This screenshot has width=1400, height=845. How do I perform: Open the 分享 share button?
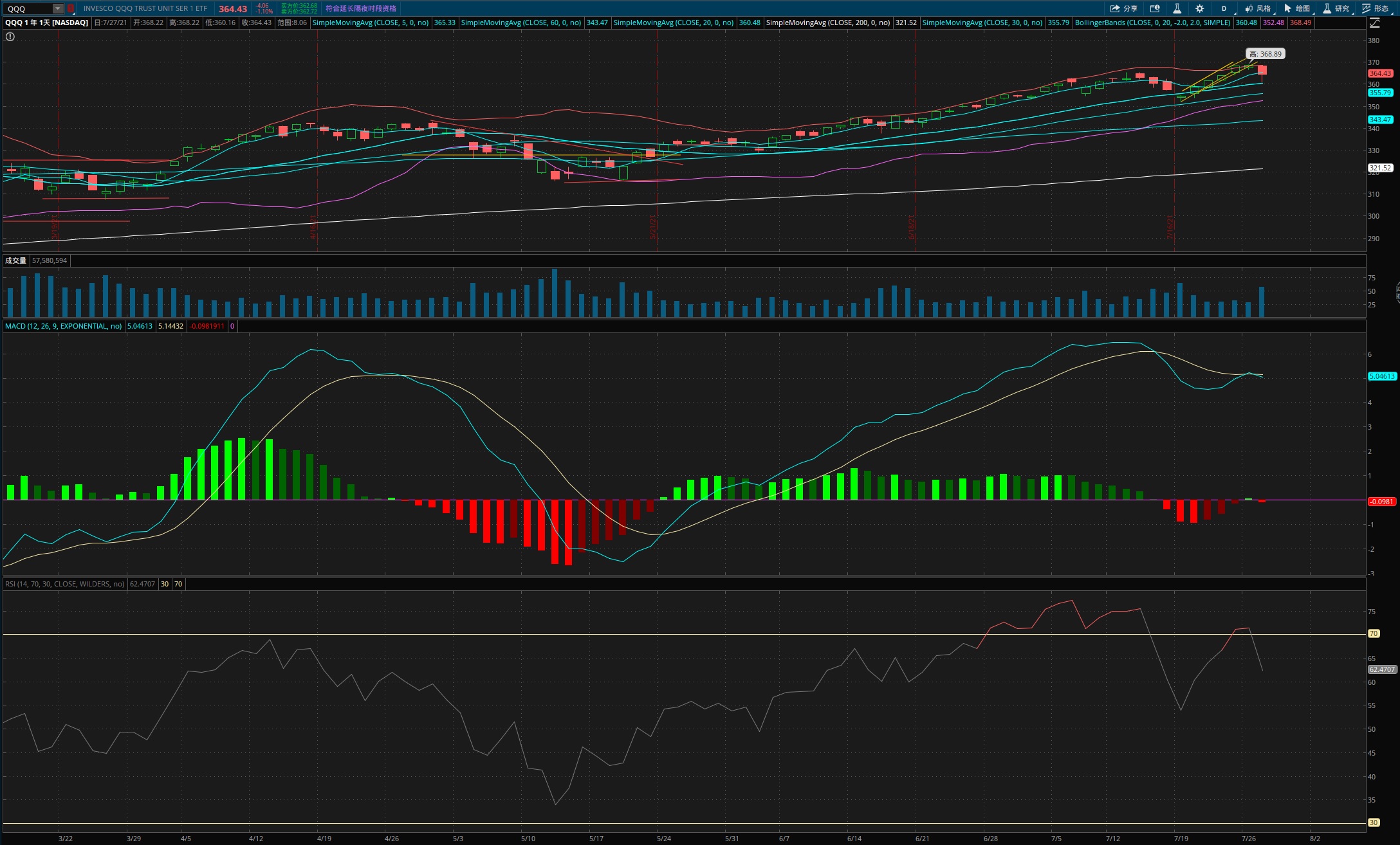point(1123,8)
